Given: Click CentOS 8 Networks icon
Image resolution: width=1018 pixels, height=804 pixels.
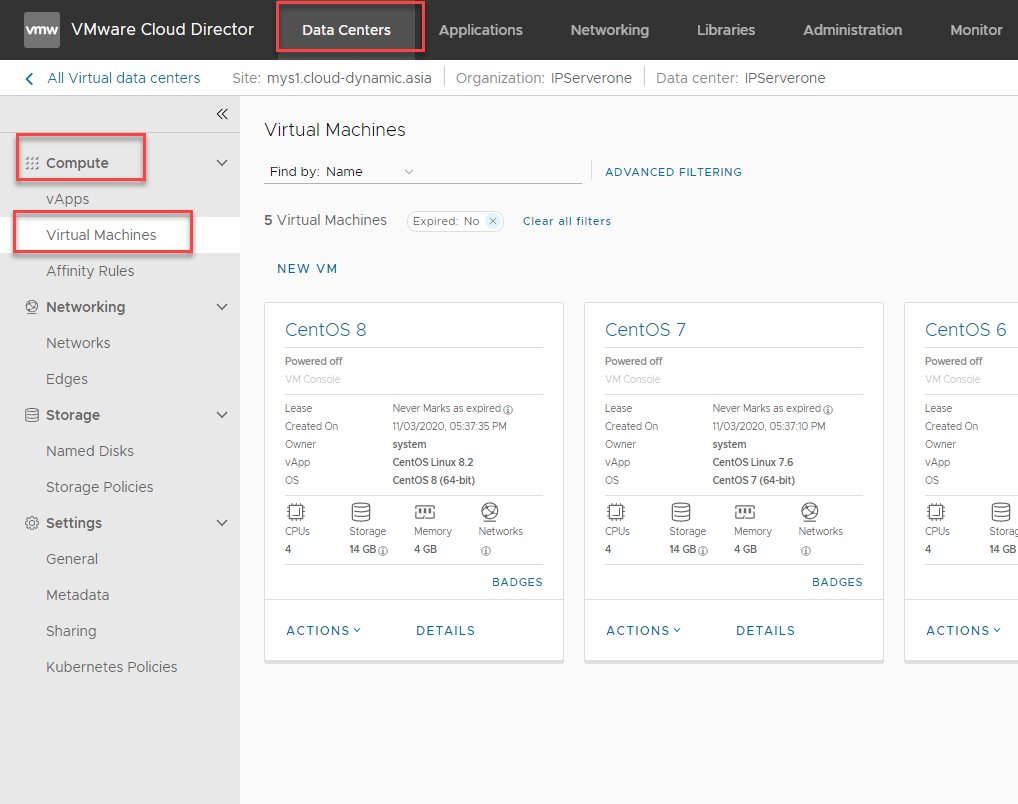Looking at the screenshot, I should [x=490, y=512].
